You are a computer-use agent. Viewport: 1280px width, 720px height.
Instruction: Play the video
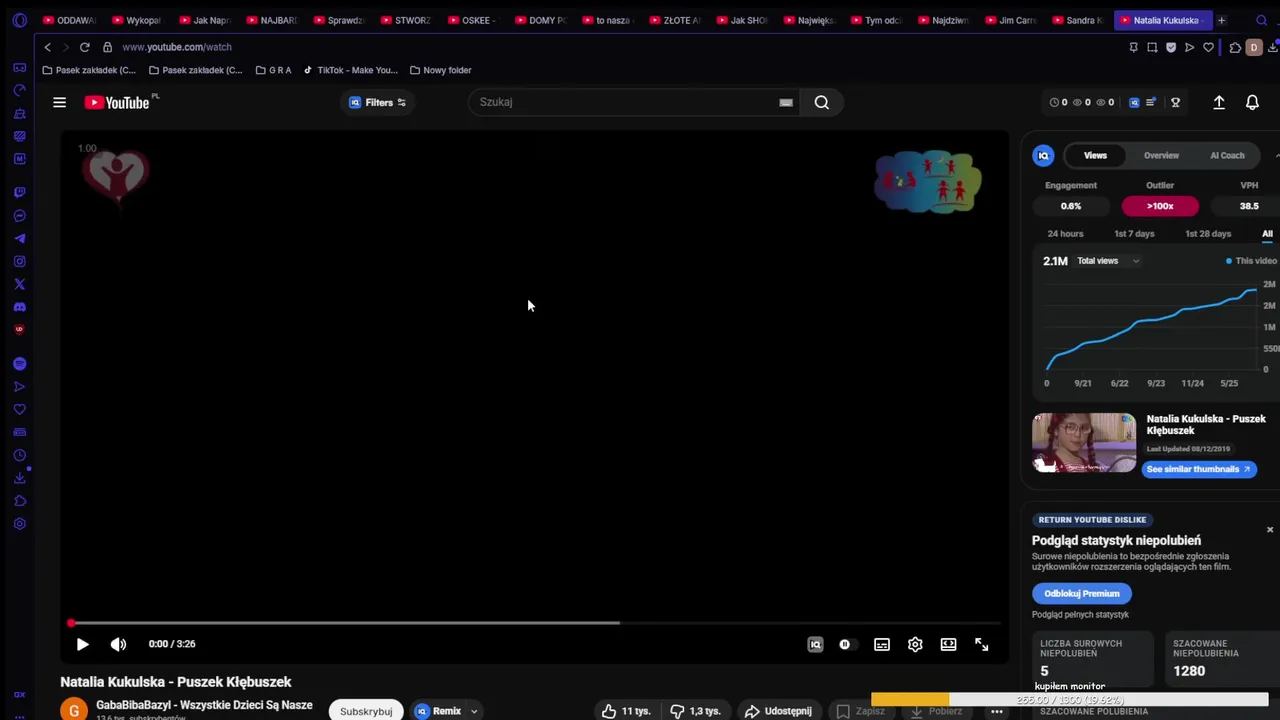point(82,645)
